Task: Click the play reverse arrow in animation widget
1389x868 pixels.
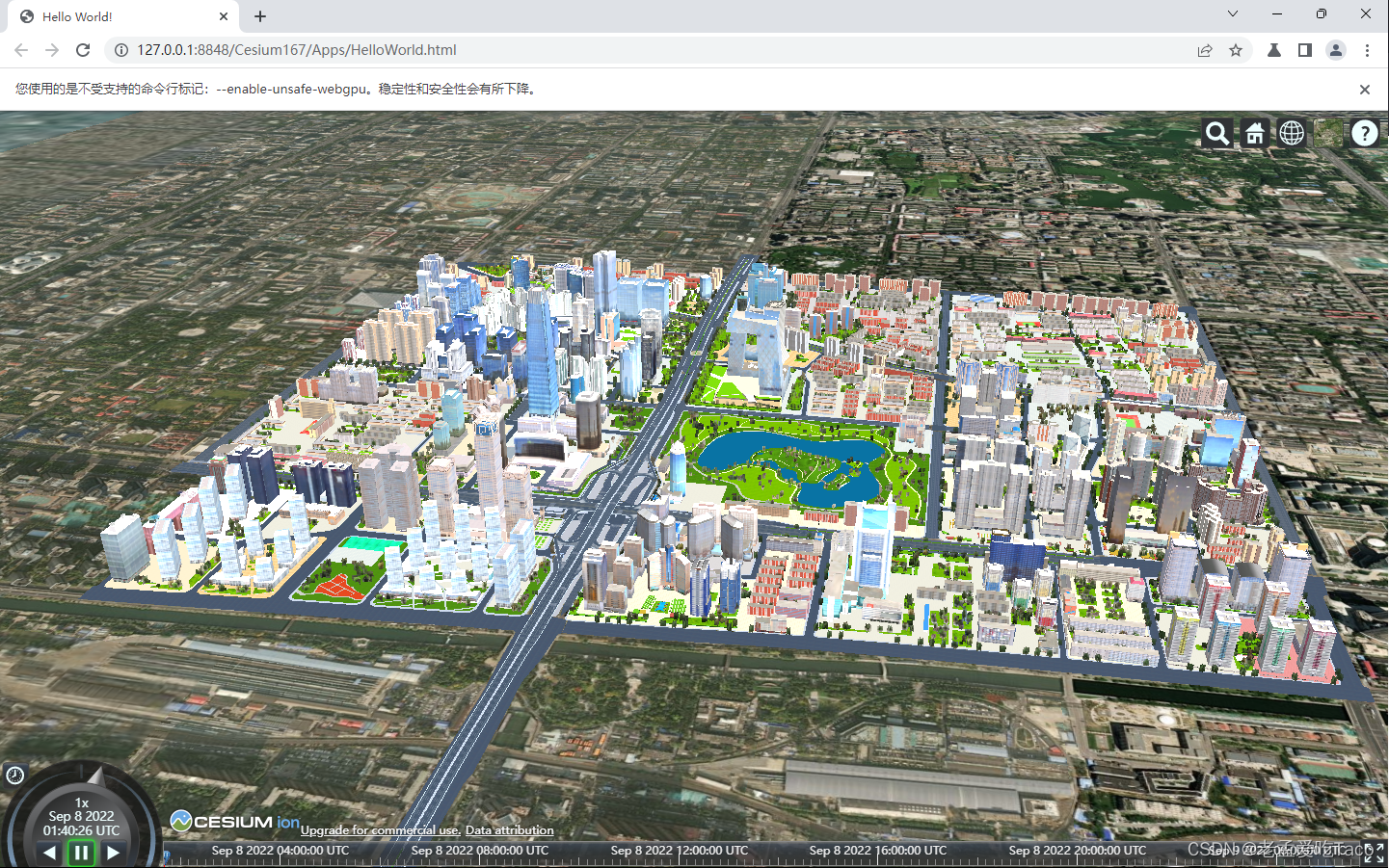Action: (x=49, y=853)
